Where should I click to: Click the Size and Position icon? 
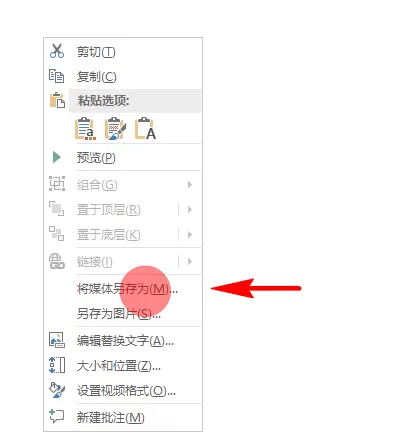[x=57, y=365]
